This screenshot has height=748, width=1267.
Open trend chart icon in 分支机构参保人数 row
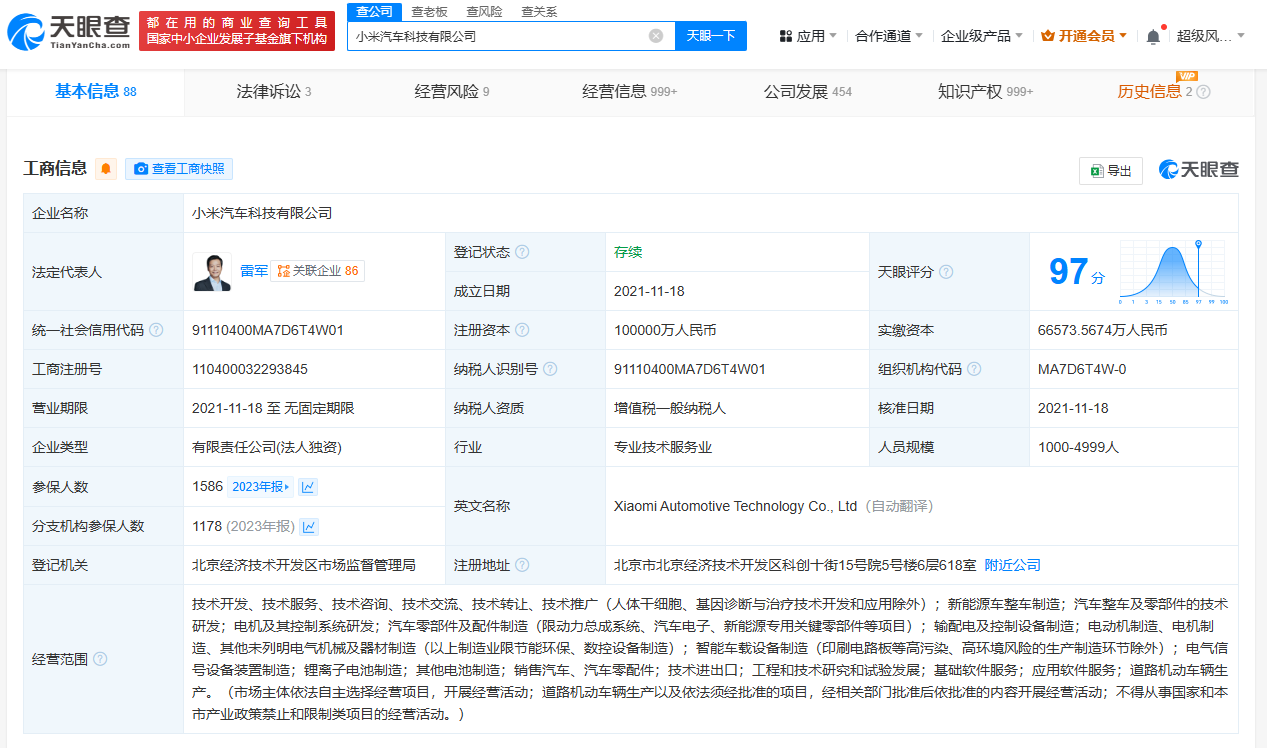(x=309, y=526)
